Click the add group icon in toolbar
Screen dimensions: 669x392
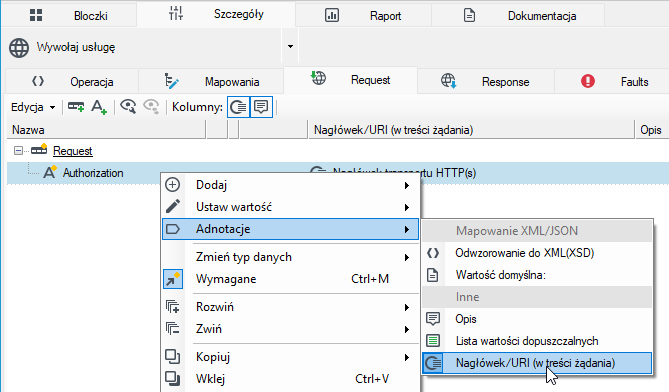point(76,106)
